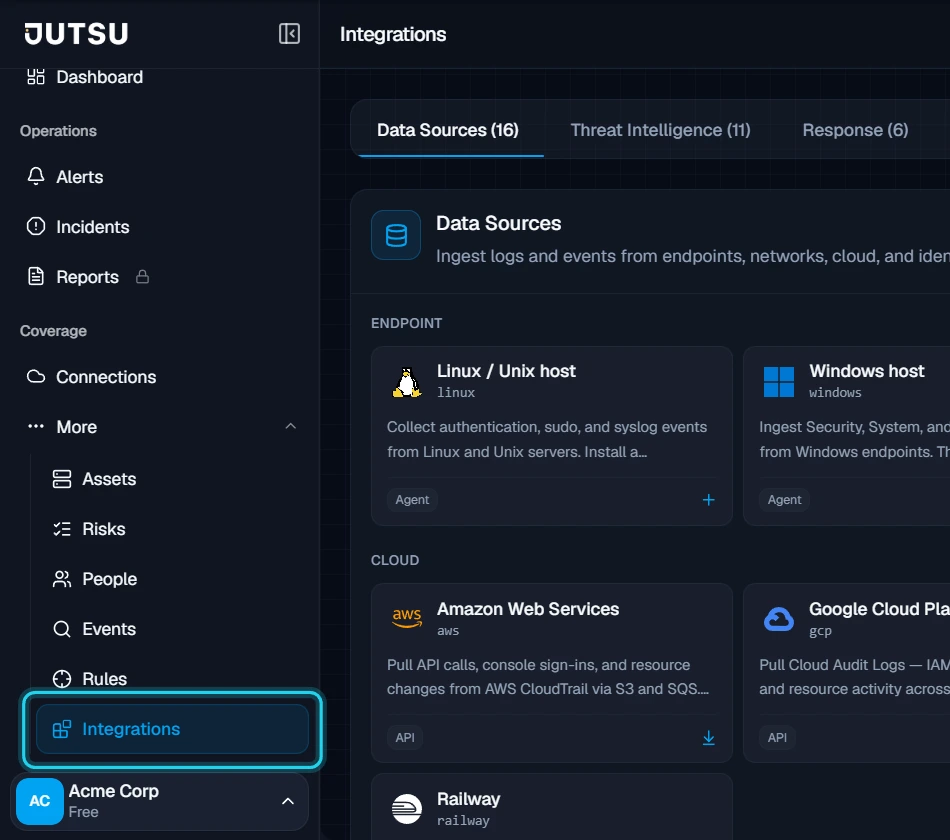This screenshot has width=950, height=840.
Task: Click the Integrations blocks icon
Action: tap(62, 729)
